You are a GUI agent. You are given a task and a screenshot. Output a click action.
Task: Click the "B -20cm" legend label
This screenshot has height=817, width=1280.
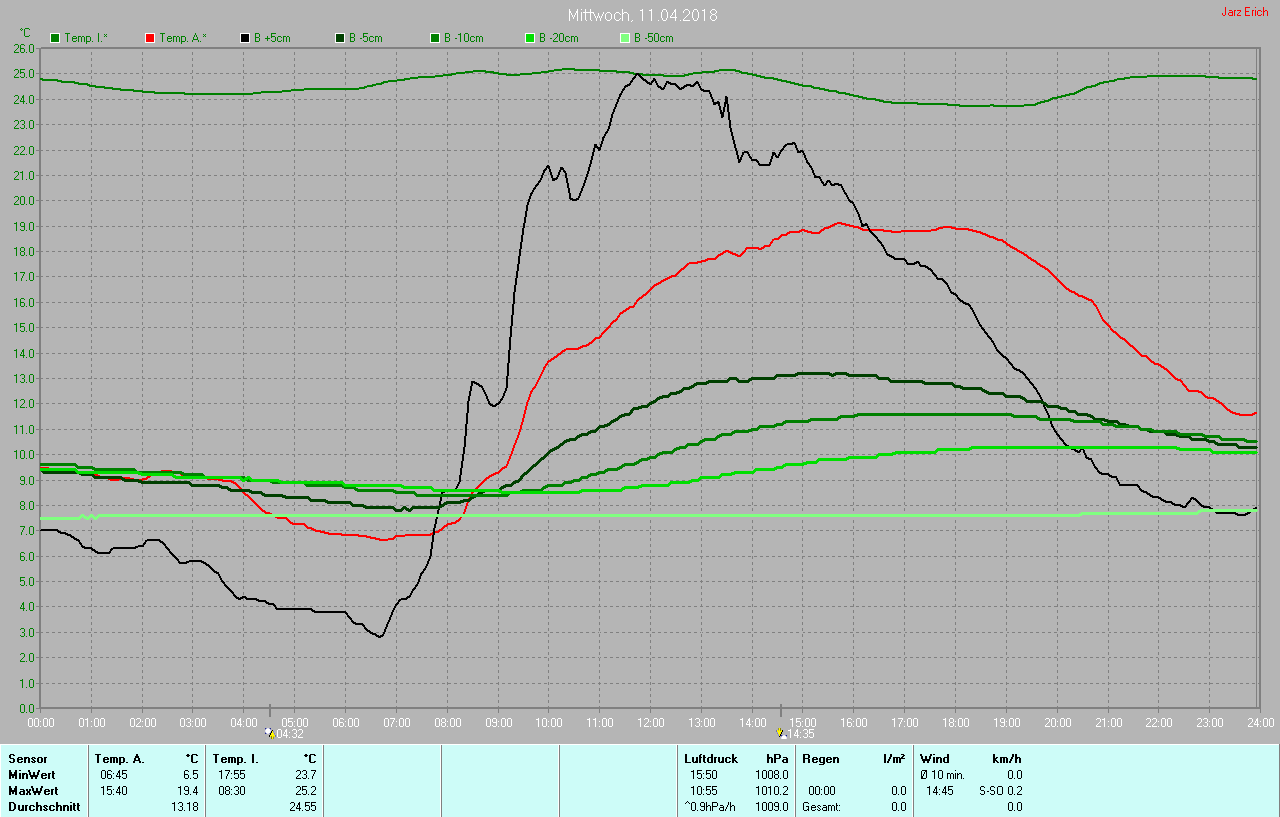(x=560, y=38)
